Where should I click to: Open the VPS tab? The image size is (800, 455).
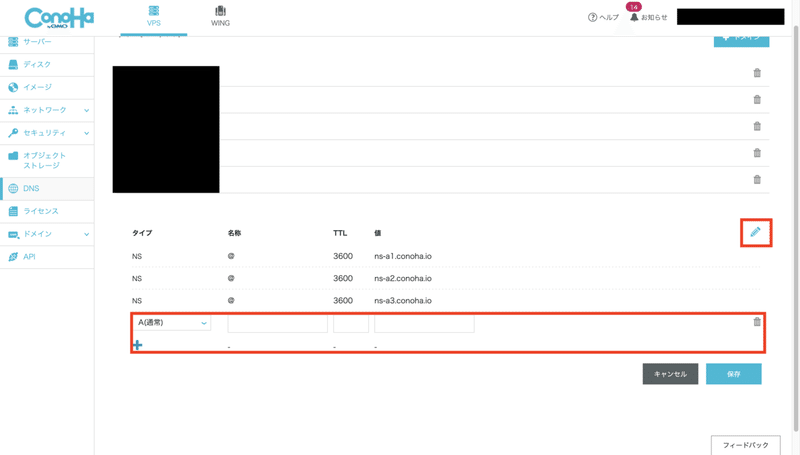pyautogui.click(x=154, y=16)
